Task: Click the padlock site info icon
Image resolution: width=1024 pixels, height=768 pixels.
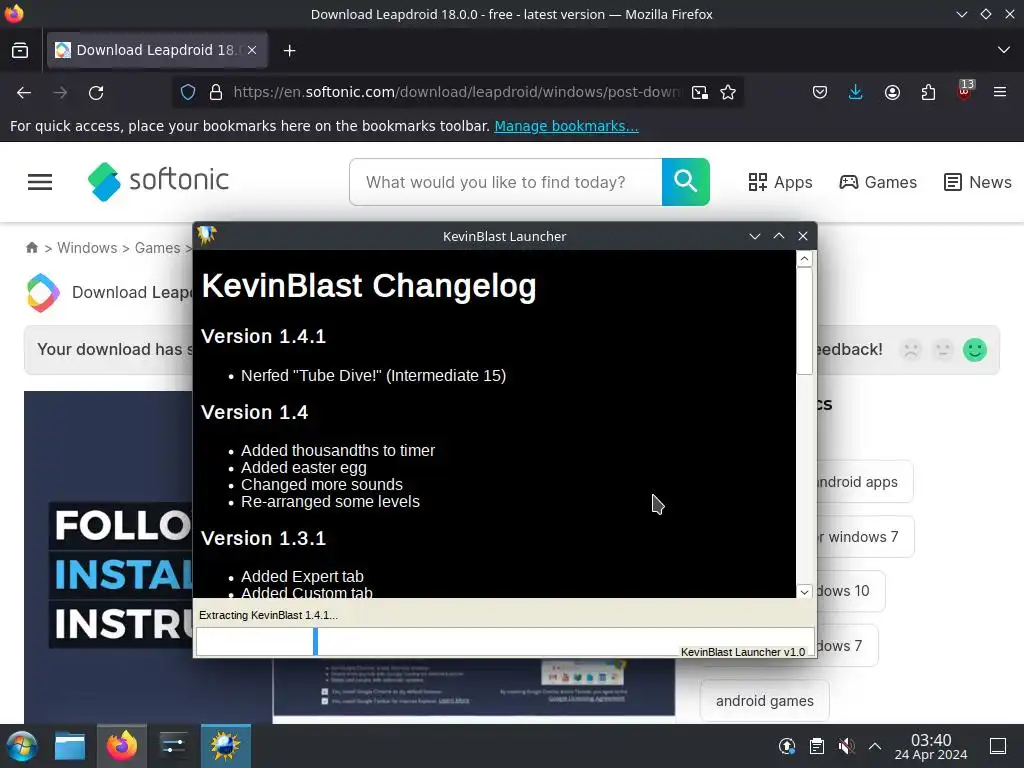Action: tap(216, 93)
